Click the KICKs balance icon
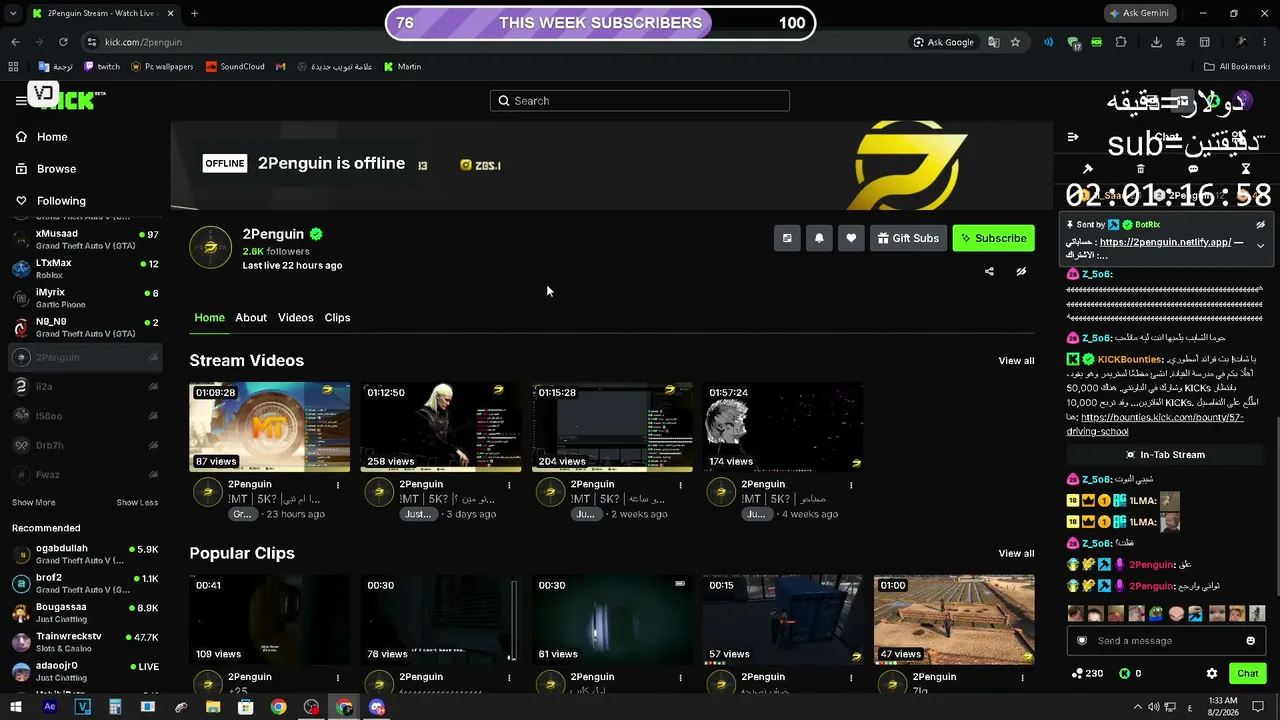Viewport: 1280px width, 720px height. [x=1124, y=674]
